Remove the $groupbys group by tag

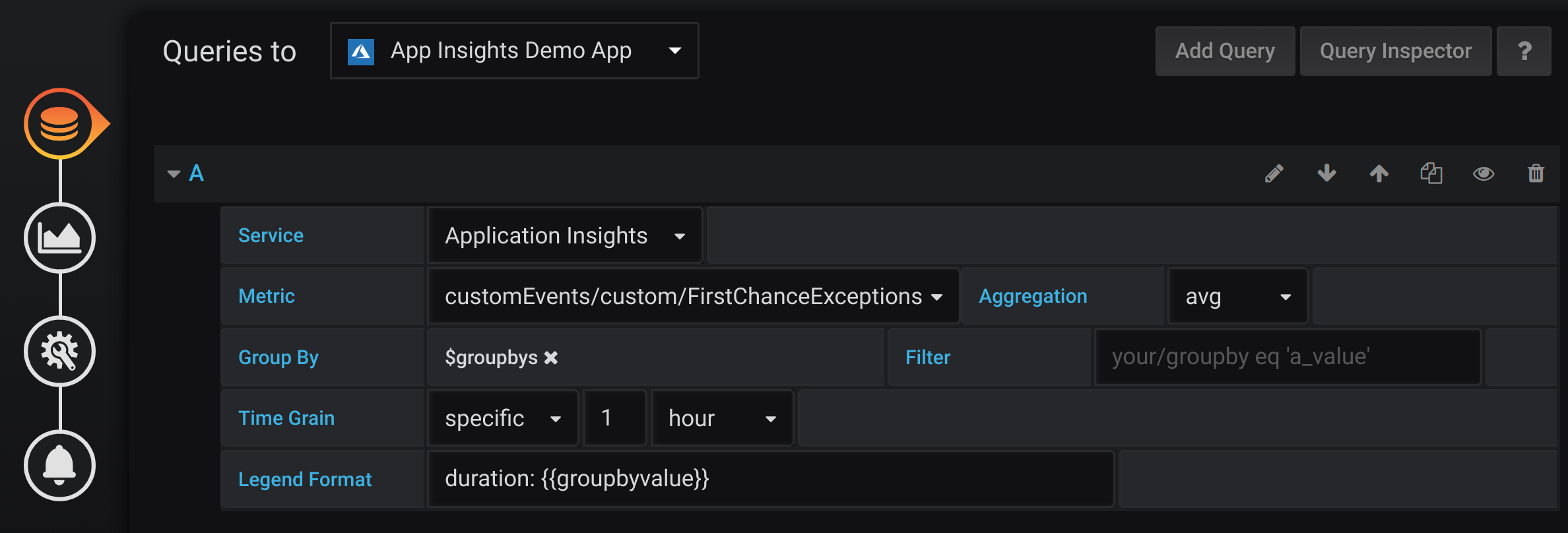tap(551, 358)
